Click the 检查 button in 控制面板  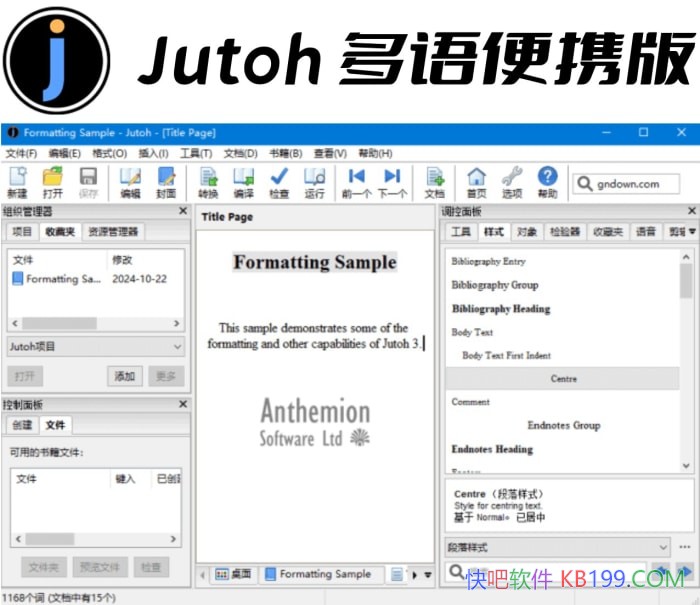pos(151,567)
